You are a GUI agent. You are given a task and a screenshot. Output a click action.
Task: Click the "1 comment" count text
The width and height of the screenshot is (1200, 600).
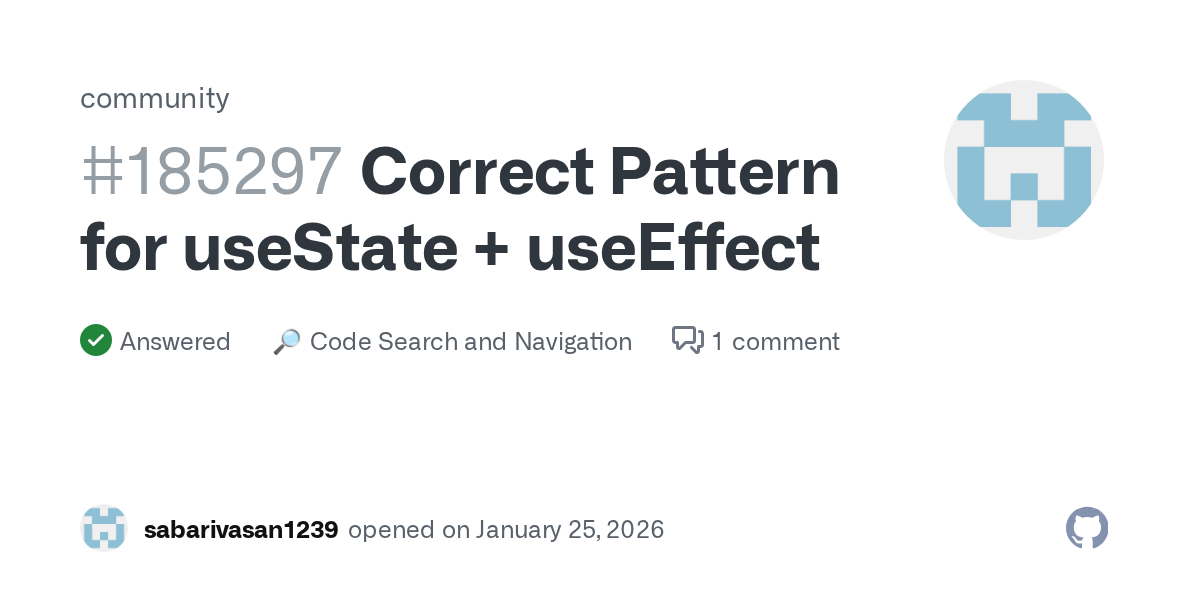[x=775, y=342]
